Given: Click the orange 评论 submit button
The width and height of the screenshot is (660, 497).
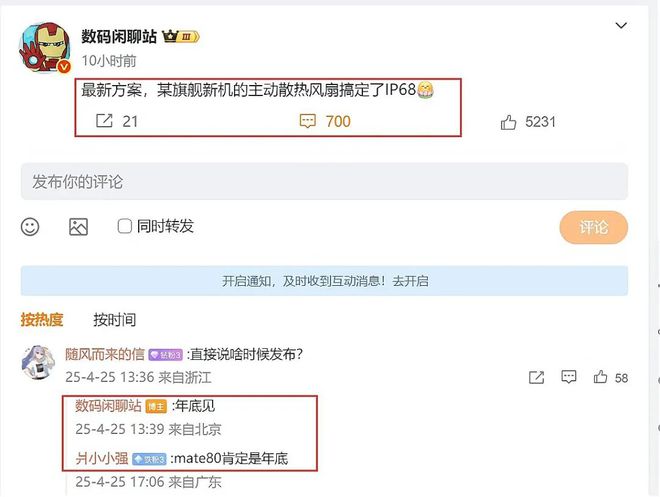Looking at the screenshot, I should click(593, 227).
